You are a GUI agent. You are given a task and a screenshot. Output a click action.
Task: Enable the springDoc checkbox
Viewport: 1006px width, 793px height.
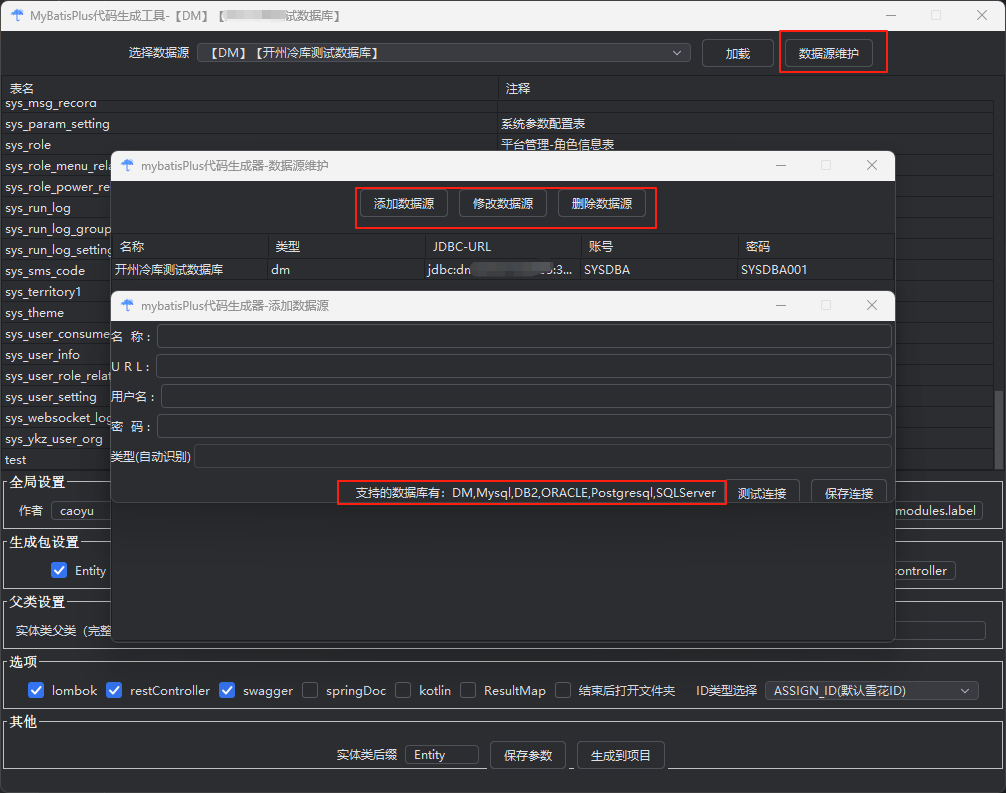[310, 690]
